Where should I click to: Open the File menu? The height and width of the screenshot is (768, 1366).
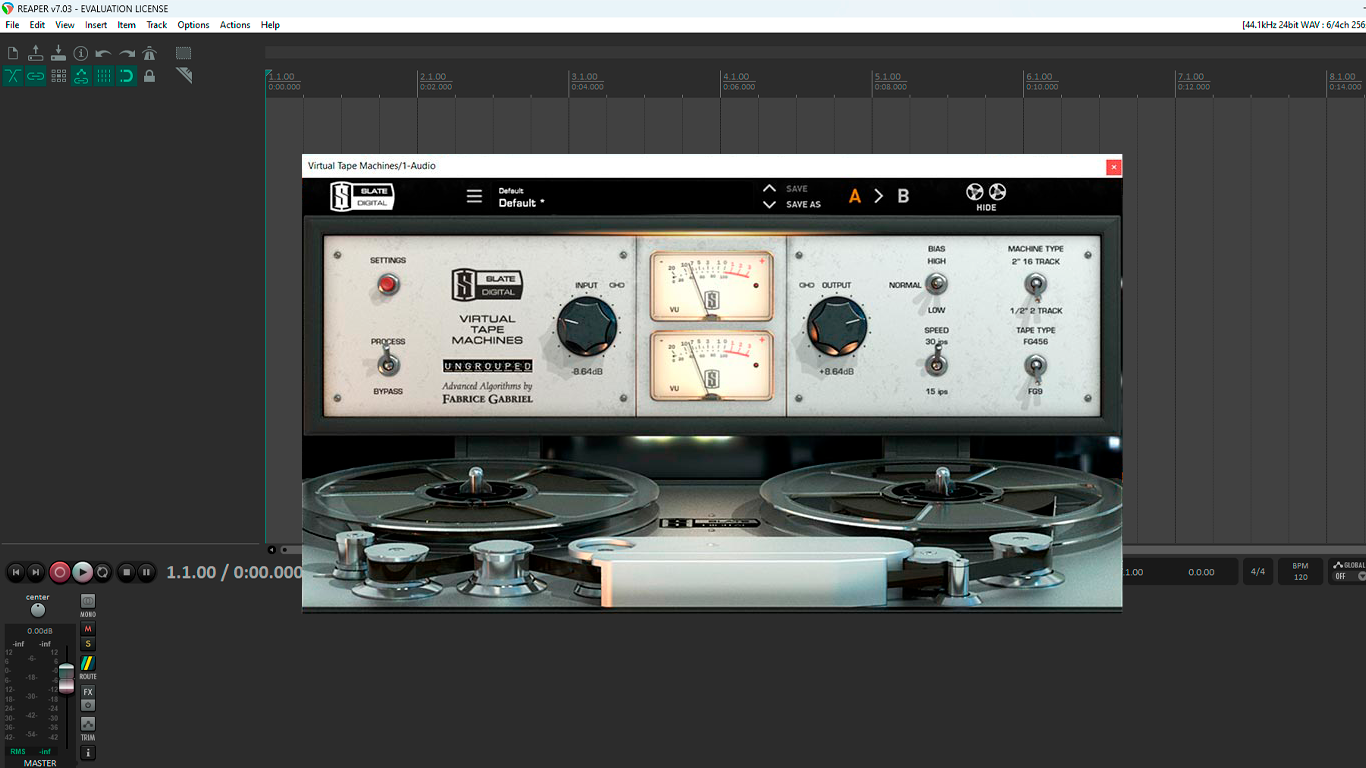point(12,25)
